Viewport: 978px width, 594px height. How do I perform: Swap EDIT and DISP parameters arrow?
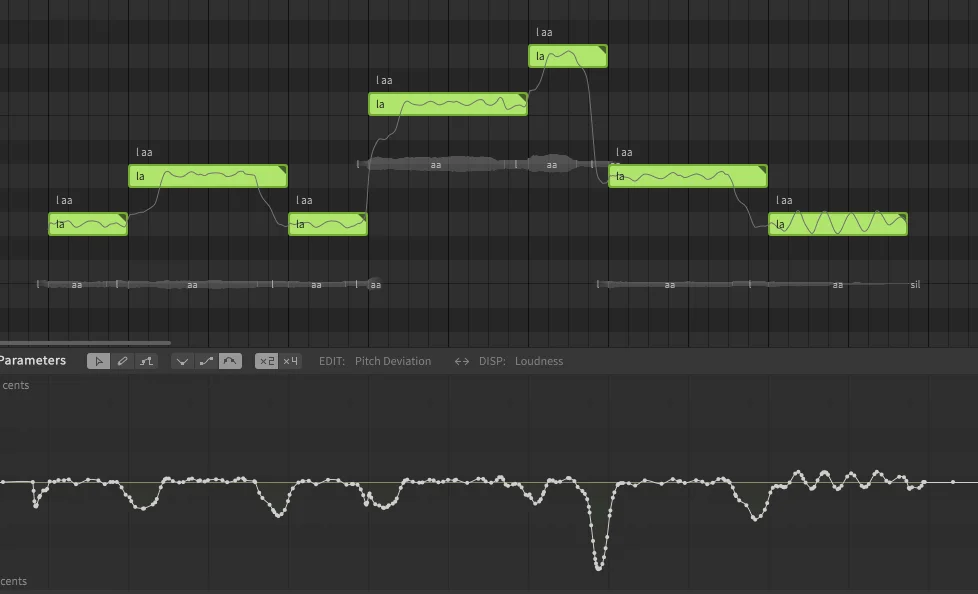point(462,361)
